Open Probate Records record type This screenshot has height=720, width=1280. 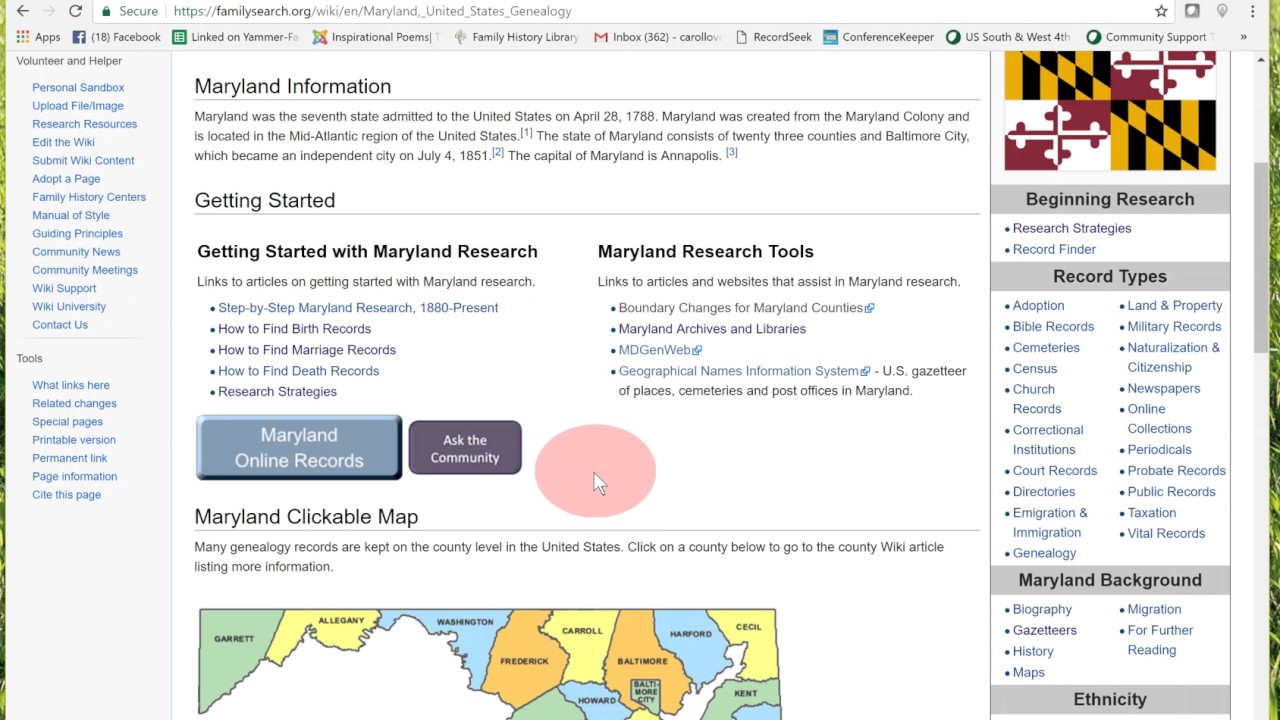[x=1177, y=471]
